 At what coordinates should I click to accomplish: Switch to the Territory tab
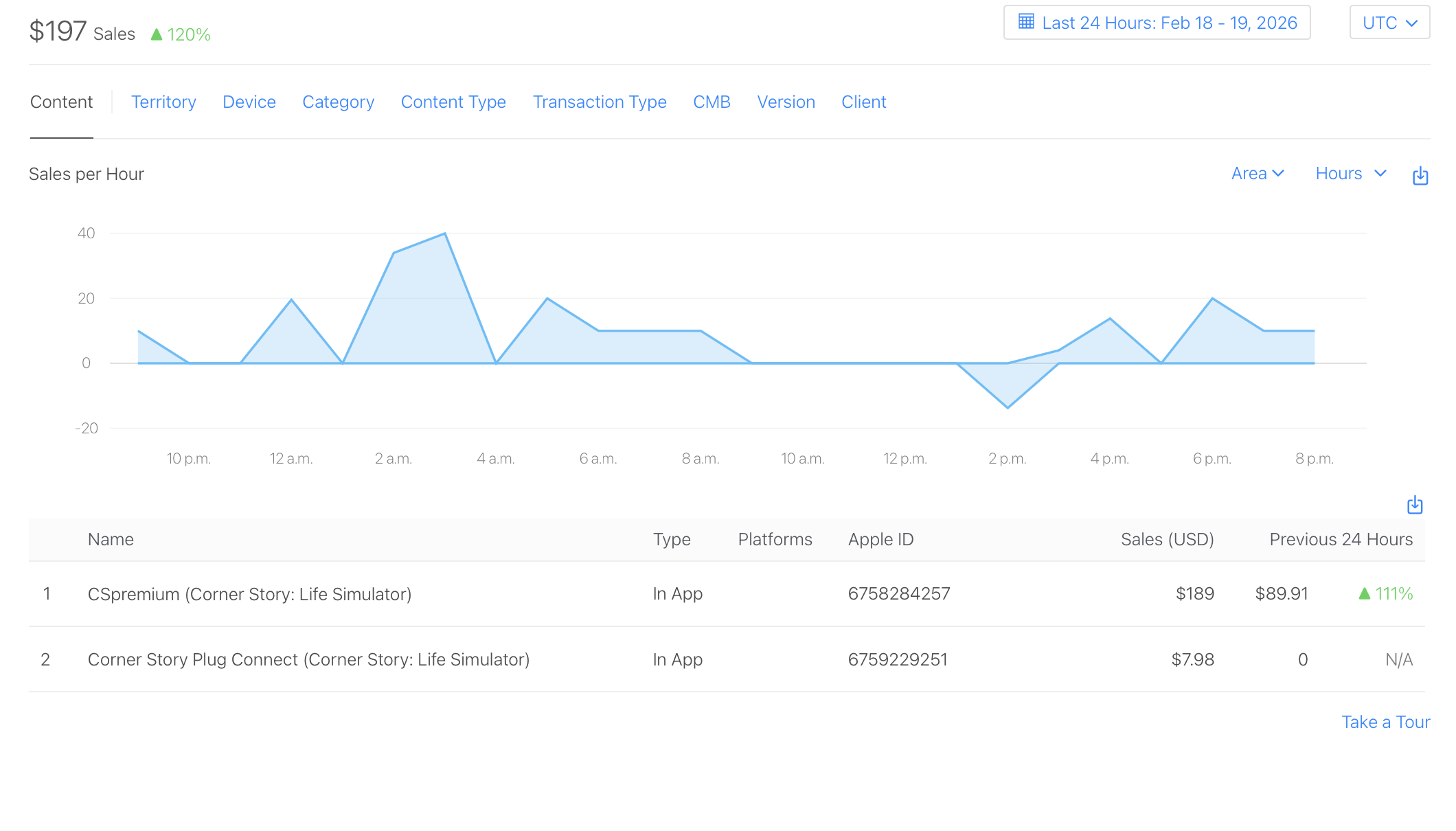(x=163, y=102)
